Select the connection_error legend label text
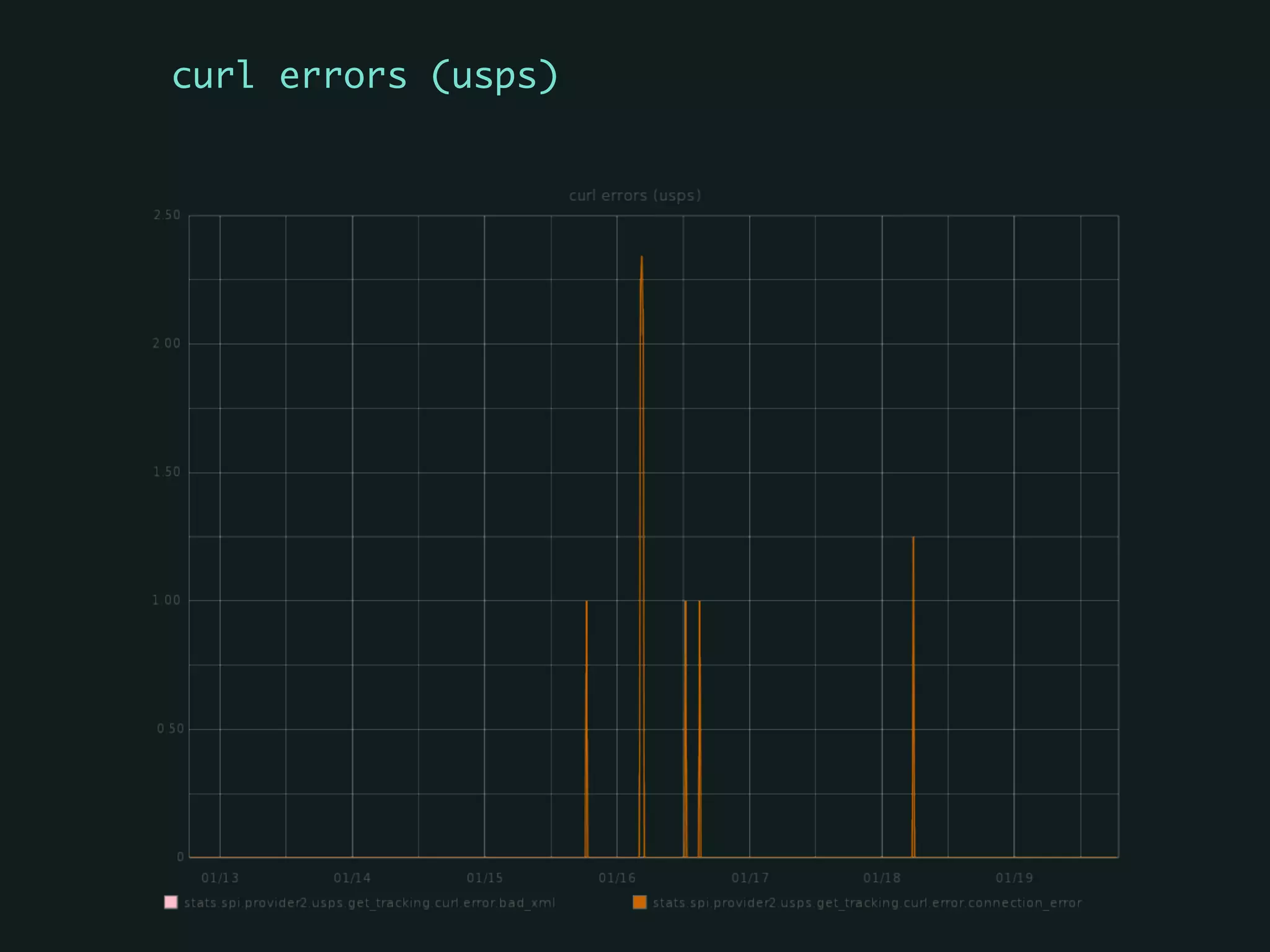 [x=867, y=903]
